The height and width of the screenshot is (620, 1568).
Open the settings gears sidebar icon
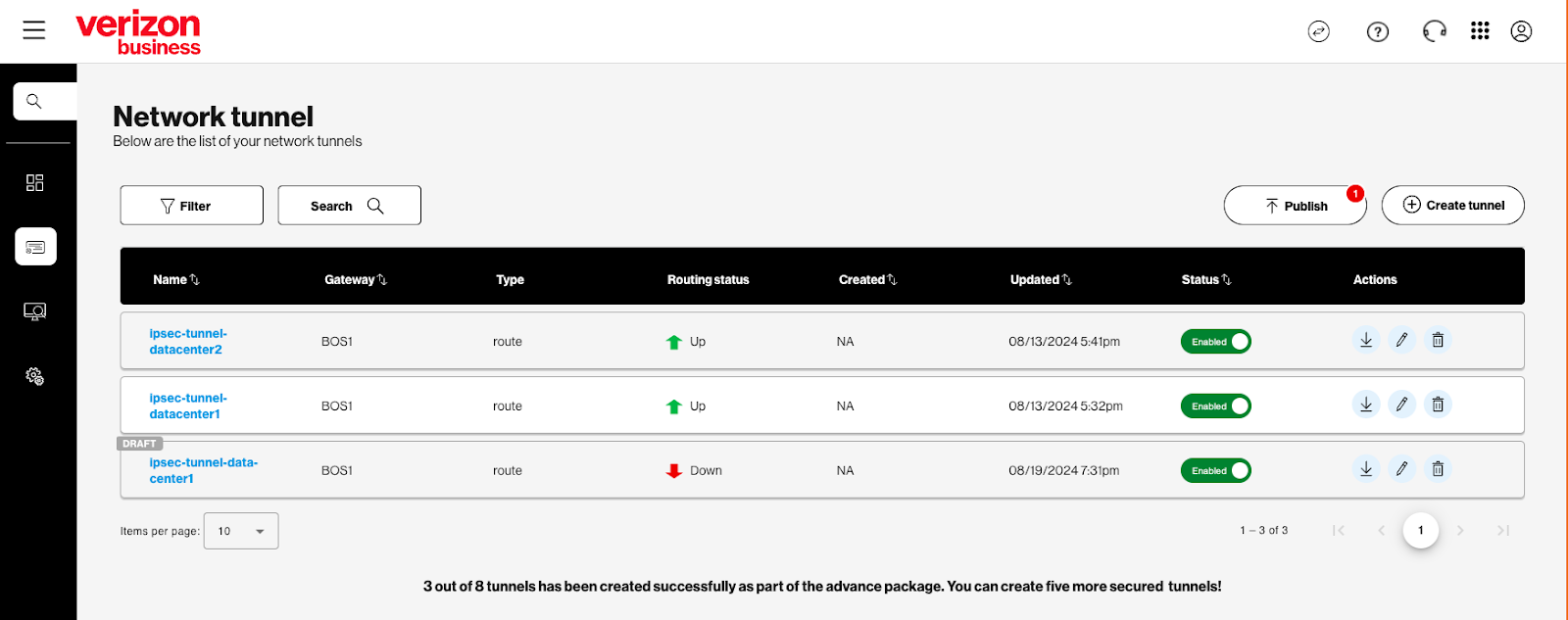tap(35, 376)
